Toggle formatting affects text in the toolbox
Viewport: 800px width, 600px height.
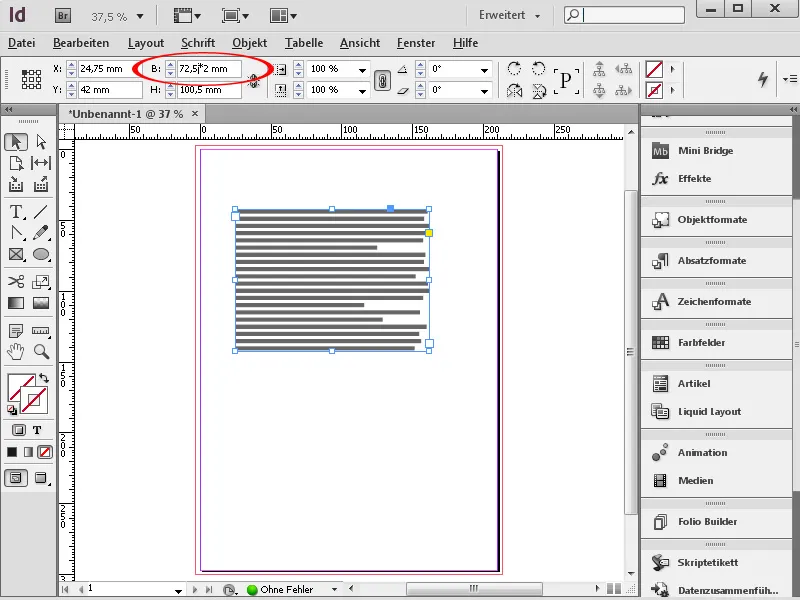pos(35,429)
